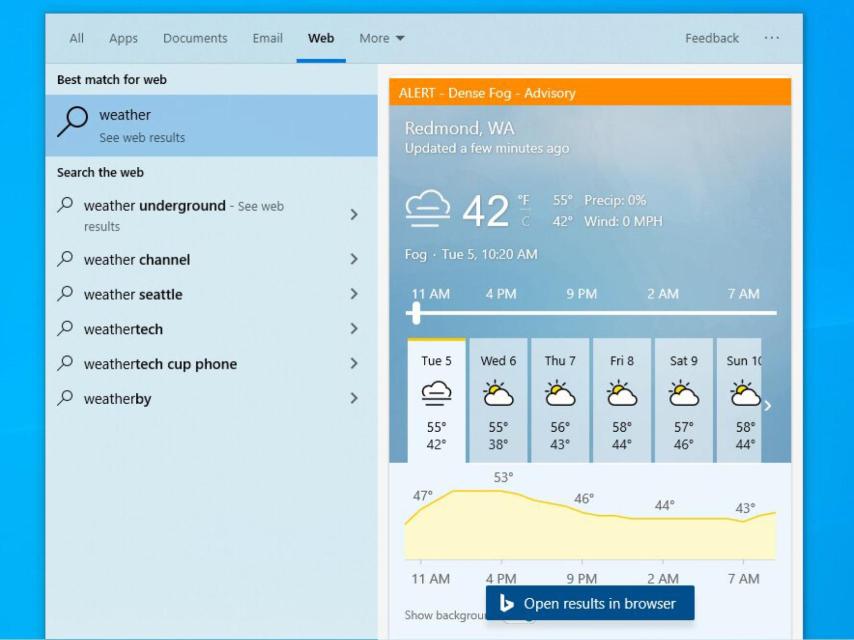Switch temperature unit to Celsius
This screenshot has height=640, width=854.
pyautogui.click(x=525, y=221)
